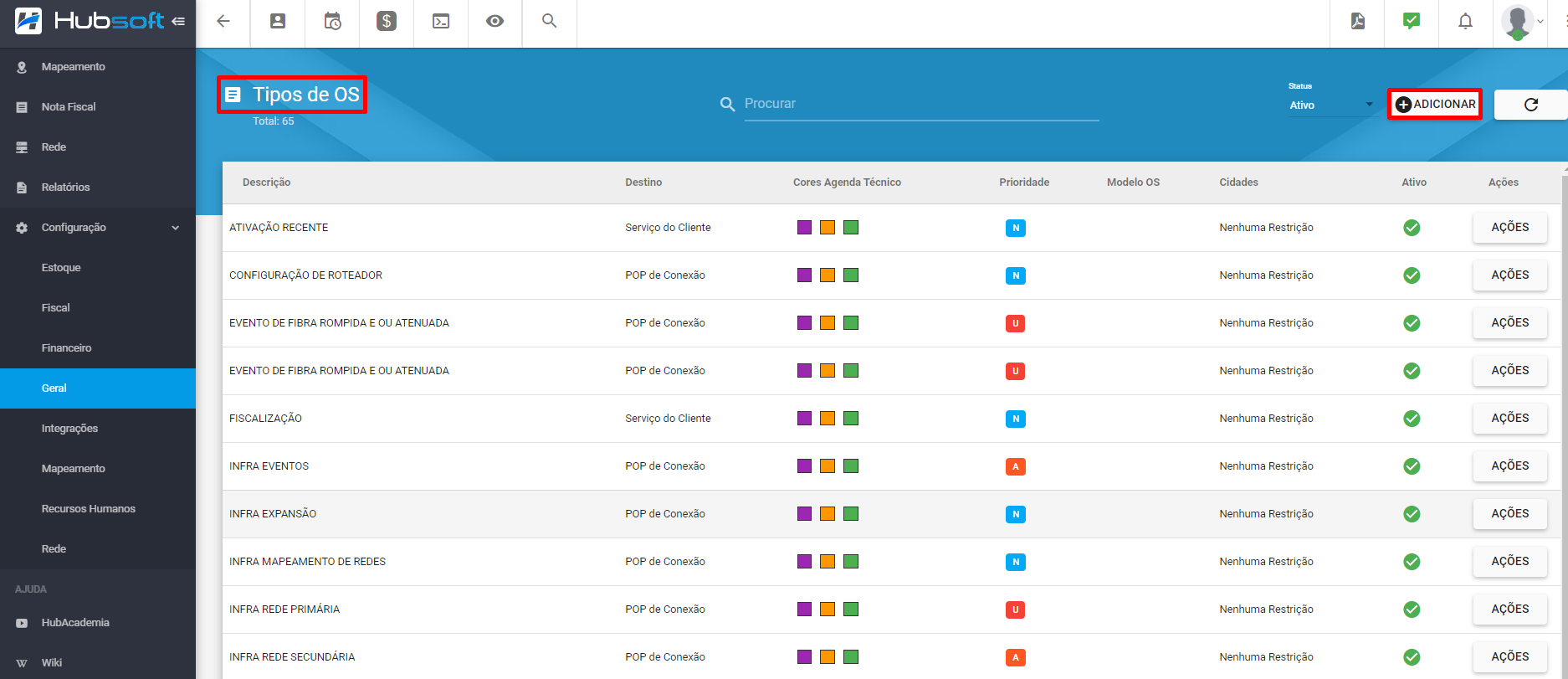Click the A priority badge for INFRA REDE SECUNDÁRIA
The height and width of the screenshot is (679, 1568).
1015,657
